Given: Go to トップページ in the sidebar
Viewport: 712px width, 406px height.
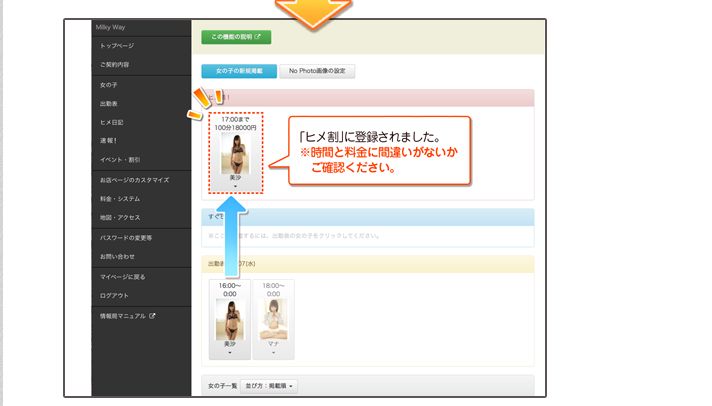Looking at the screenshot, I should (x=117, y=46).
